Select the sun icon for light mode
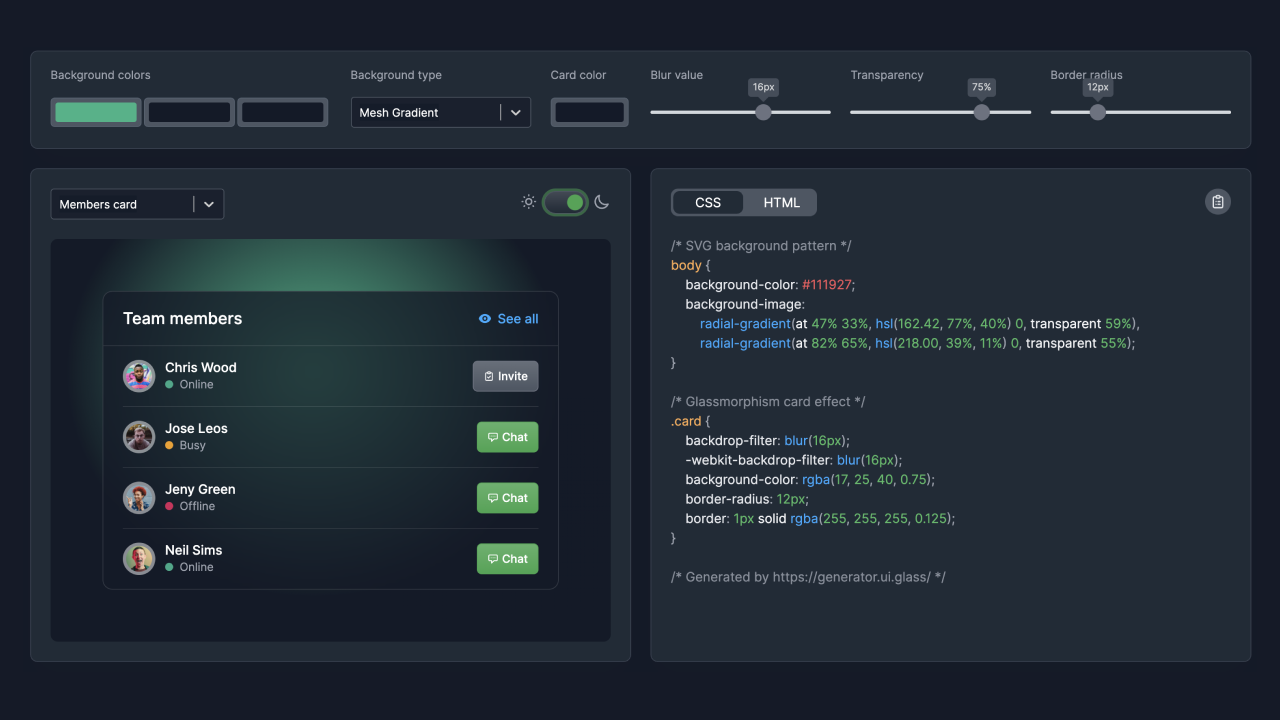This screenshot has width=1280, height=720. pyautogui.click(x=528, y=201)
